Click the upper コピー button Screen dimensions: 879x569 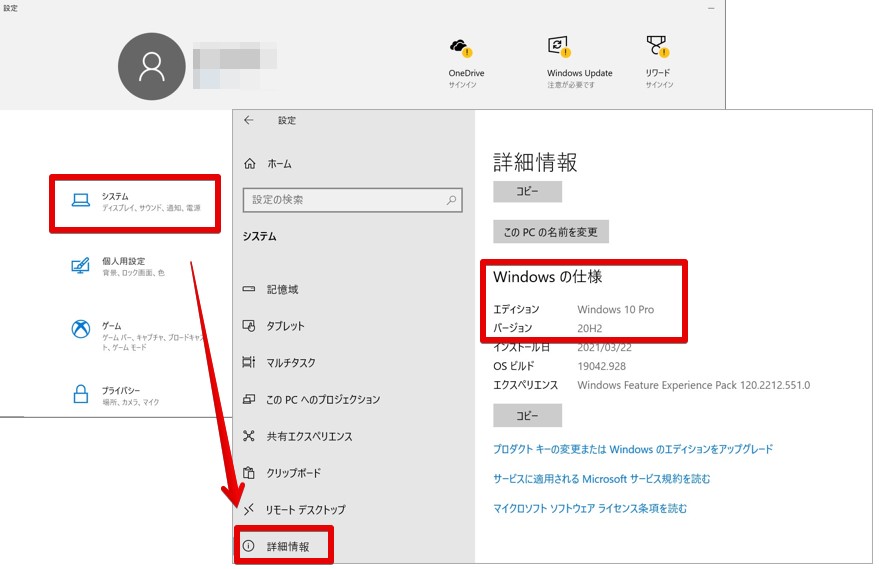pyautogui.click(x=528, y=191)
